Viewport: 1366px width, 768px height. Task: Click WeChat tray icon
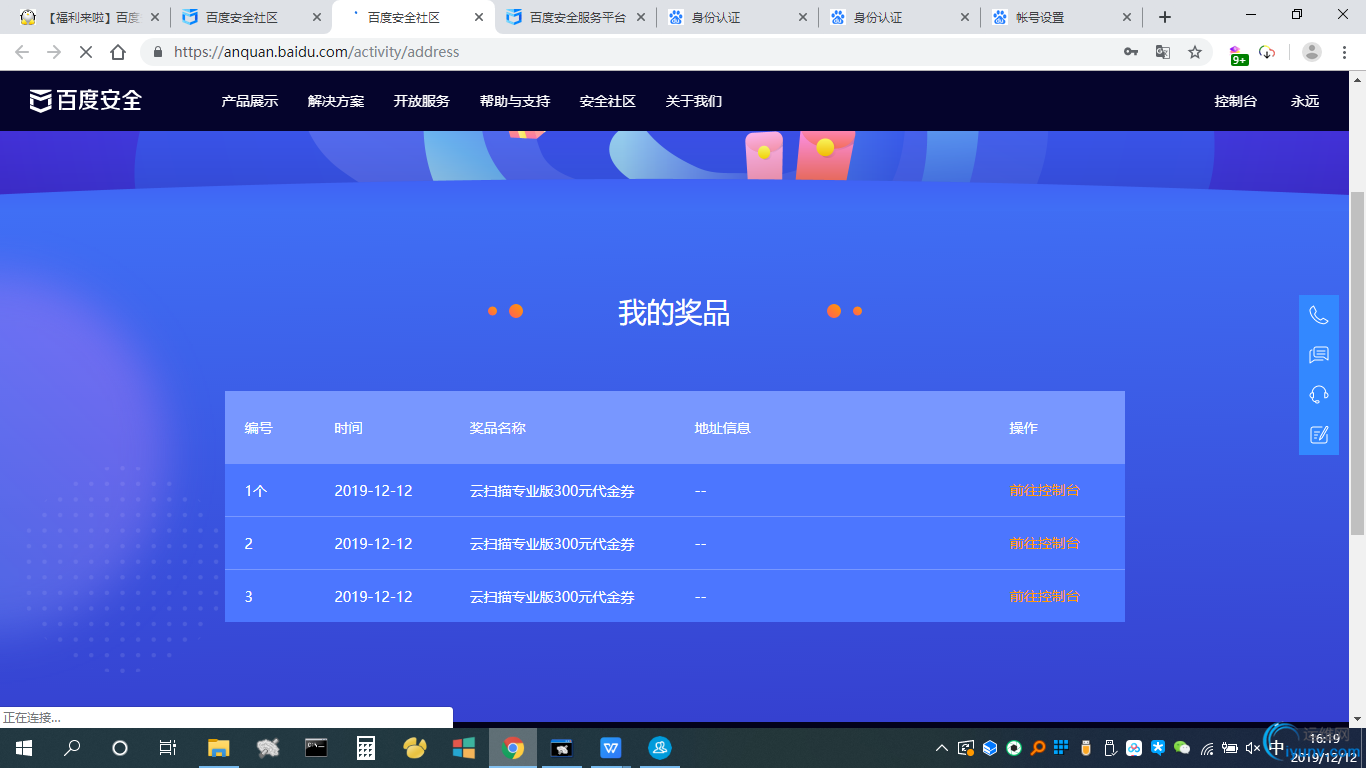[x=1182, y=748]
